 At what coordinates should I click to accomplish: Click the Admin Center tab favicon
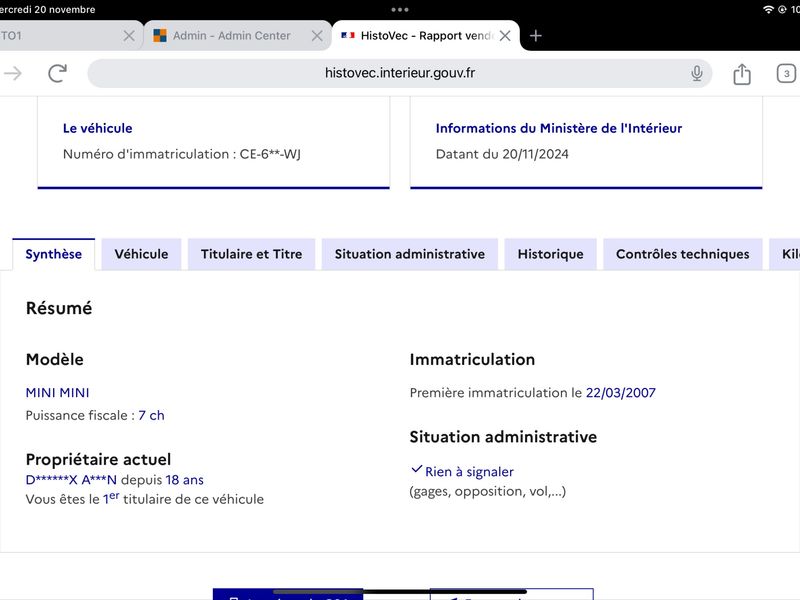[x=160, y=35]
